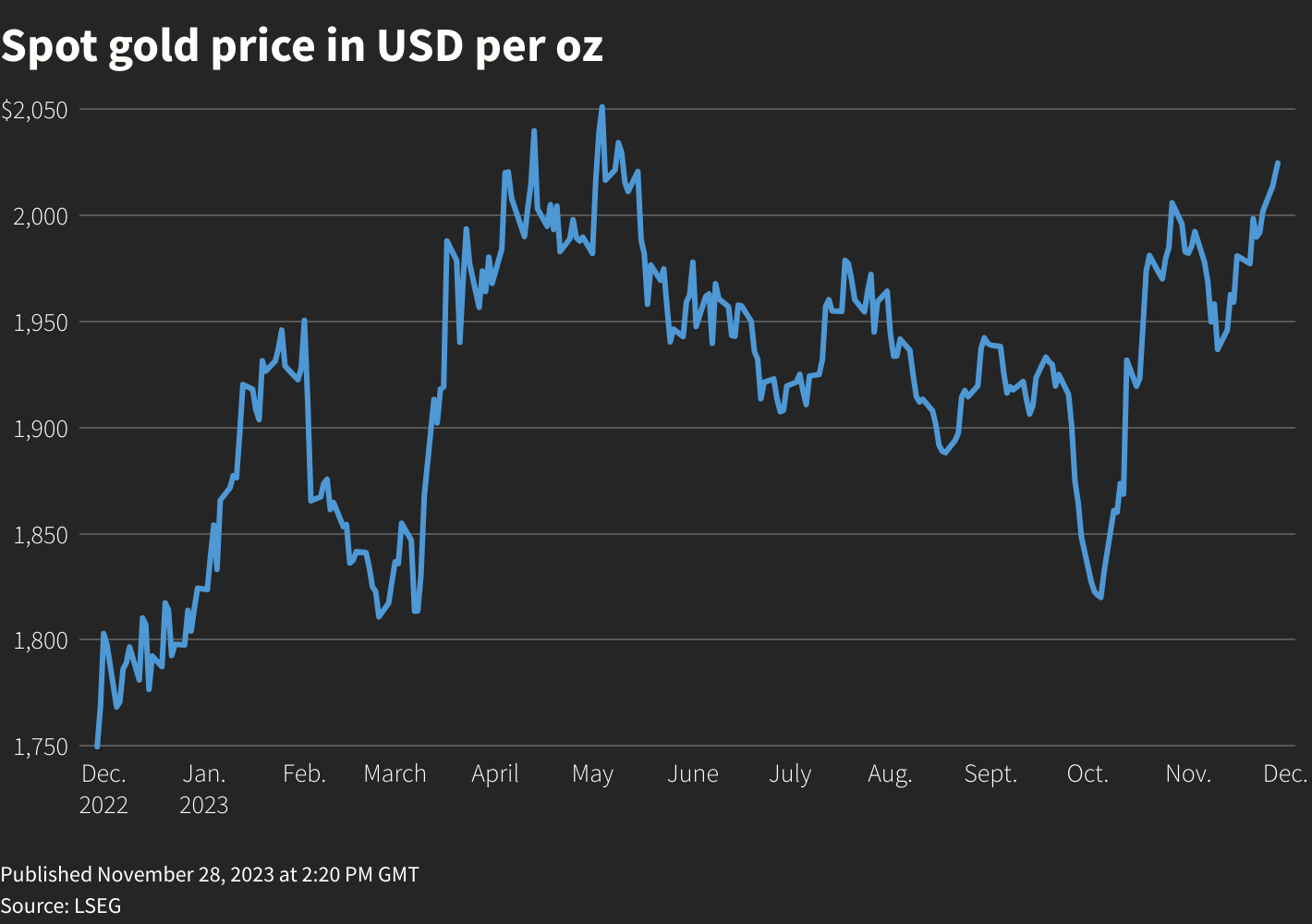Select the 2,000 y-axis label
This screenshot has height=924, width=1312.
point(41,217)
